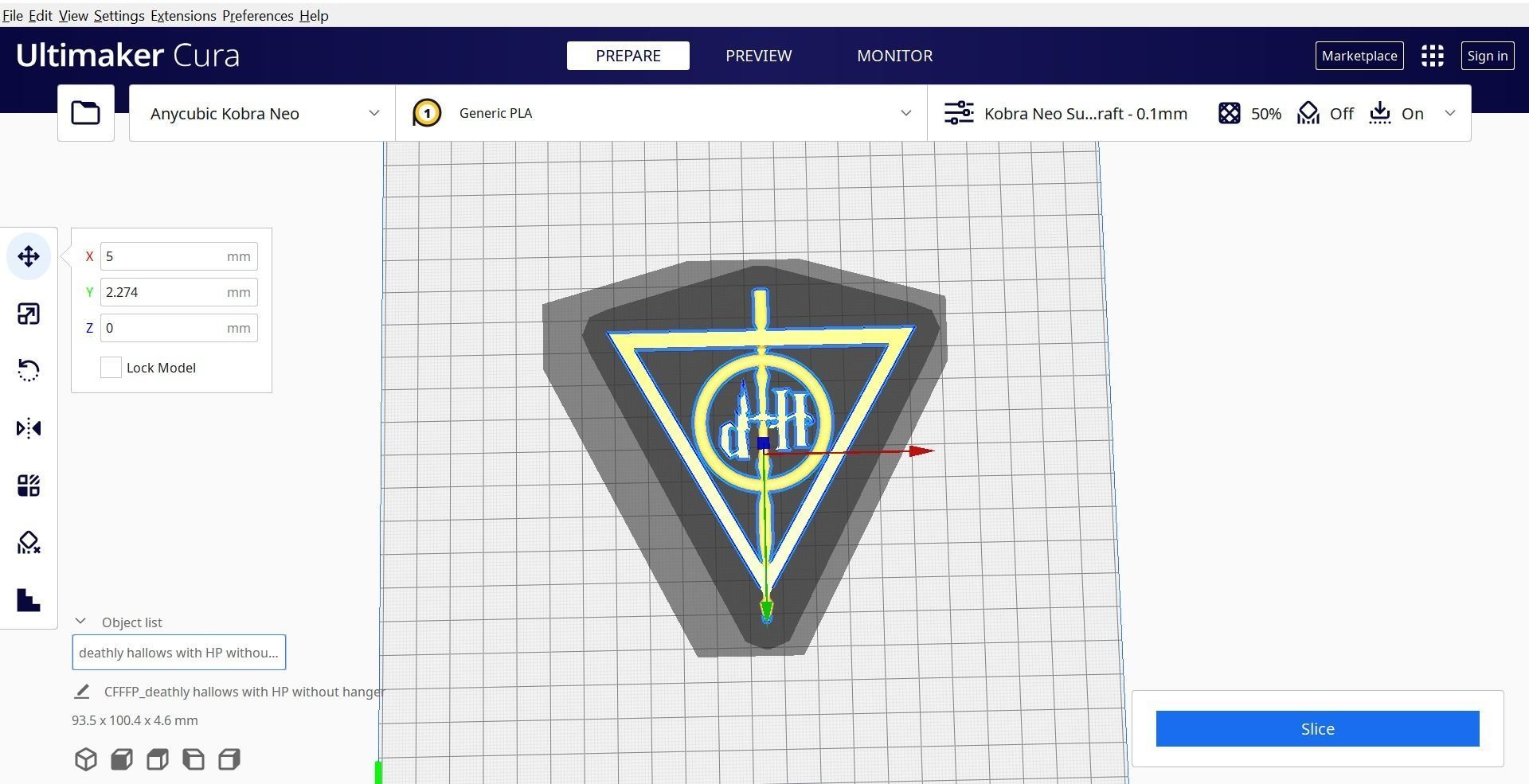Select the Mirror tool
This screenshot has width=1529, height=784.
tap(29, 428)
